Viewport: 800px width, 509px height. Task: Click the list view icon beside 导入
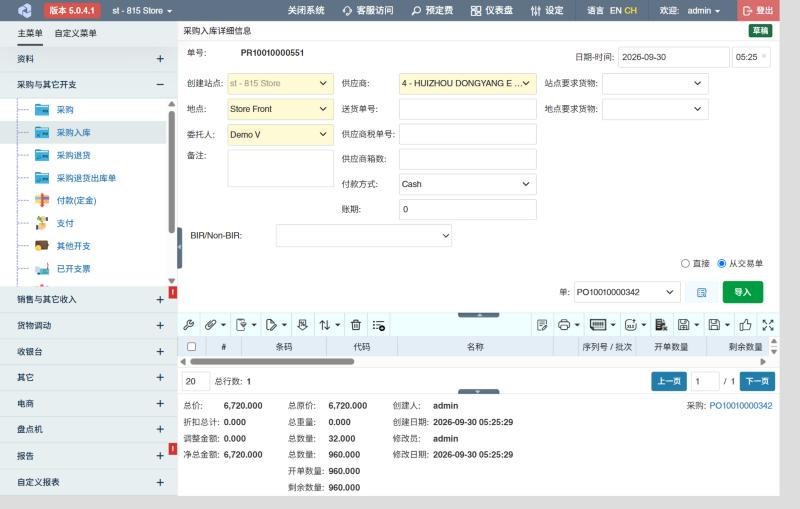coord(702,292)
